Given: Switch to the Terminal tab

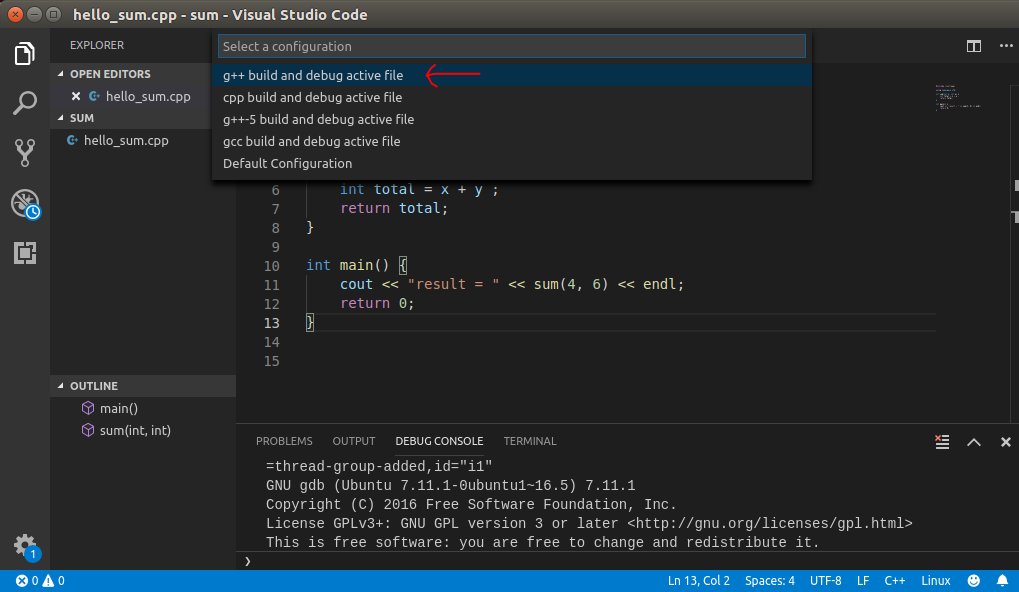Looking at the screenshot, I should (x=530, y=441).
